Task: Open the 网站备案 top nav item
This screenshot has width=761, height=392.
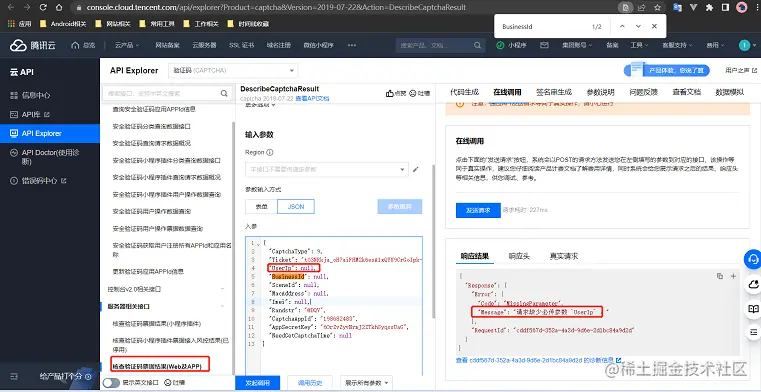Action: coord(167,45)
